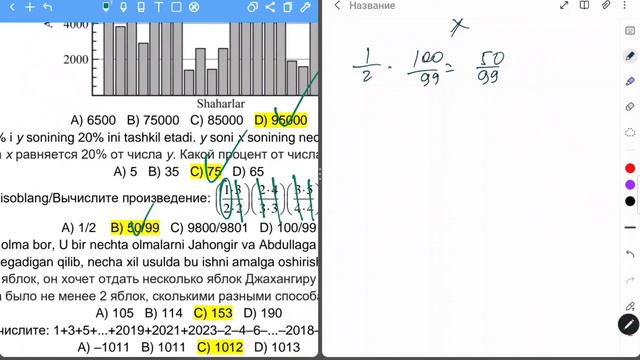Open the reading mode book icon
640x360 pixels.
(x=584, y=5)
